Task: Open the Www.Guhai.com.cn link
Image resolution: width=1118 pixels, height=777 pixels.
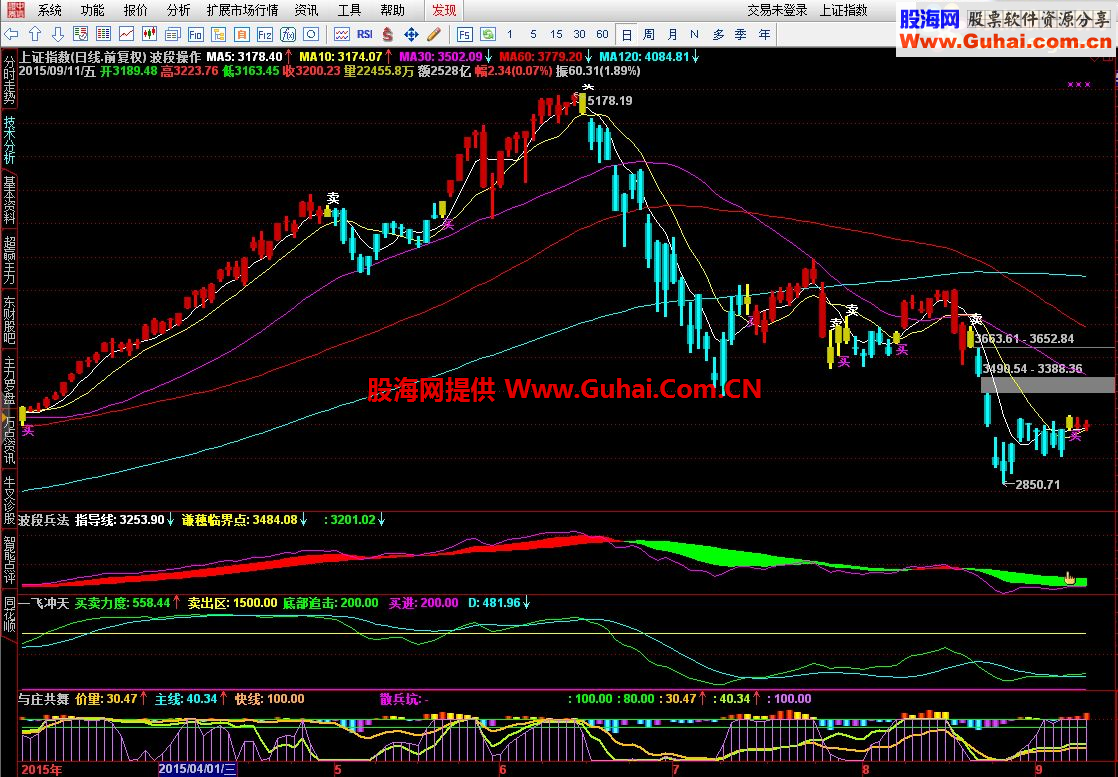Action: 1005,41
